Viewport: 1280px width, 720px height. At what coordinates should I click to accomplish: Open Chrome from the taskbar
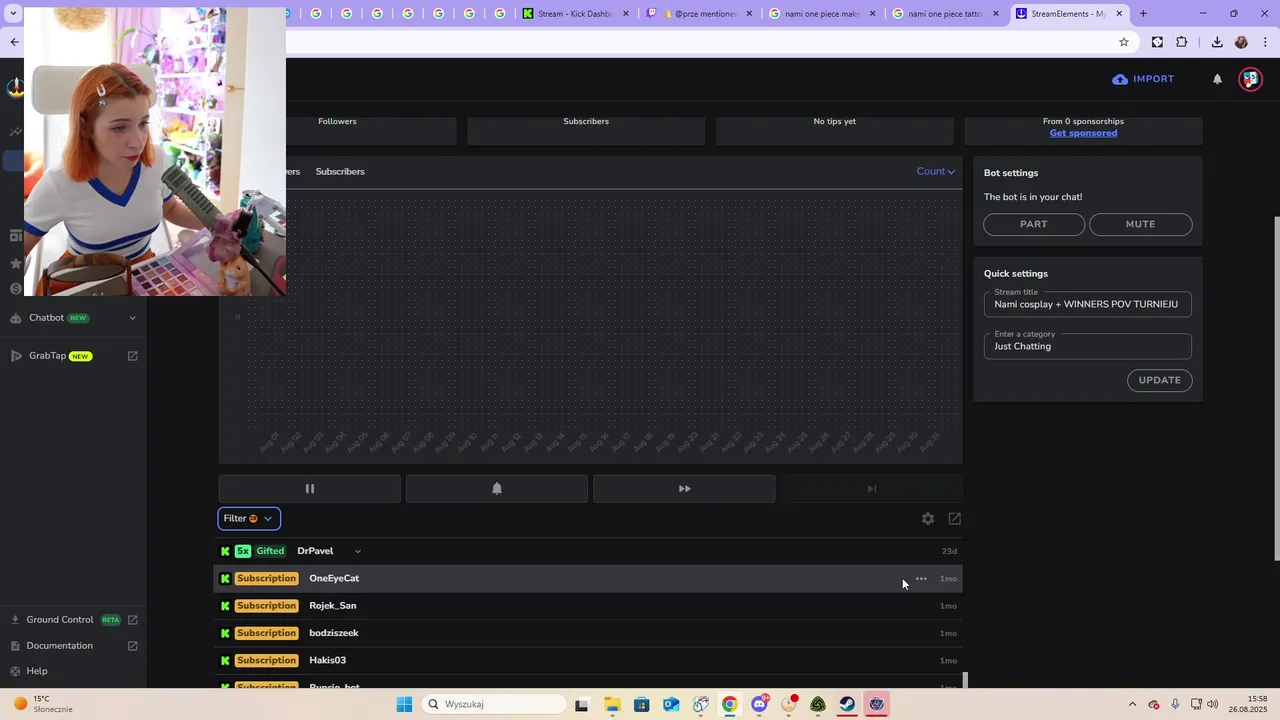click(730, 704)
